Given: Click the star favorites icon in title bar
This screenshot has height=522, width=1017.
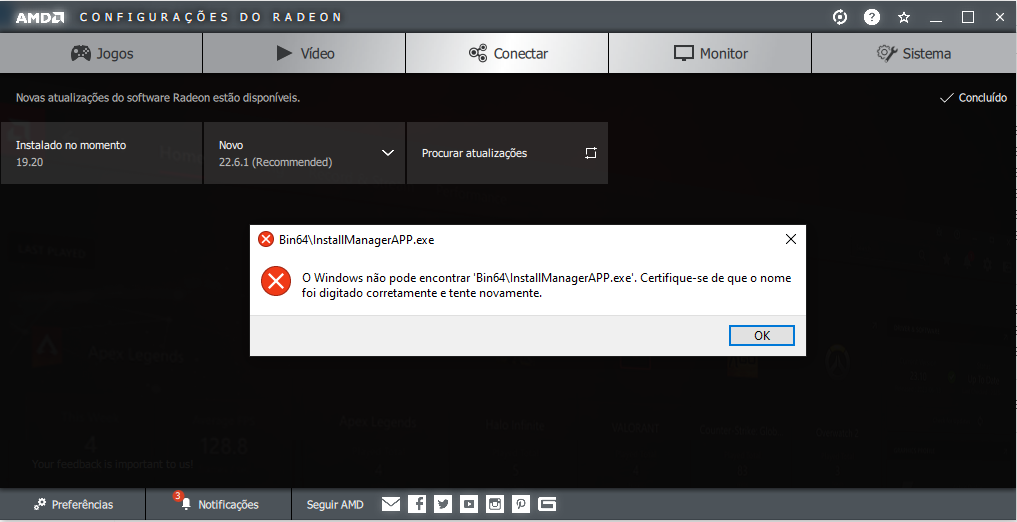Looking at the screenshot, I should coord(903,18).
